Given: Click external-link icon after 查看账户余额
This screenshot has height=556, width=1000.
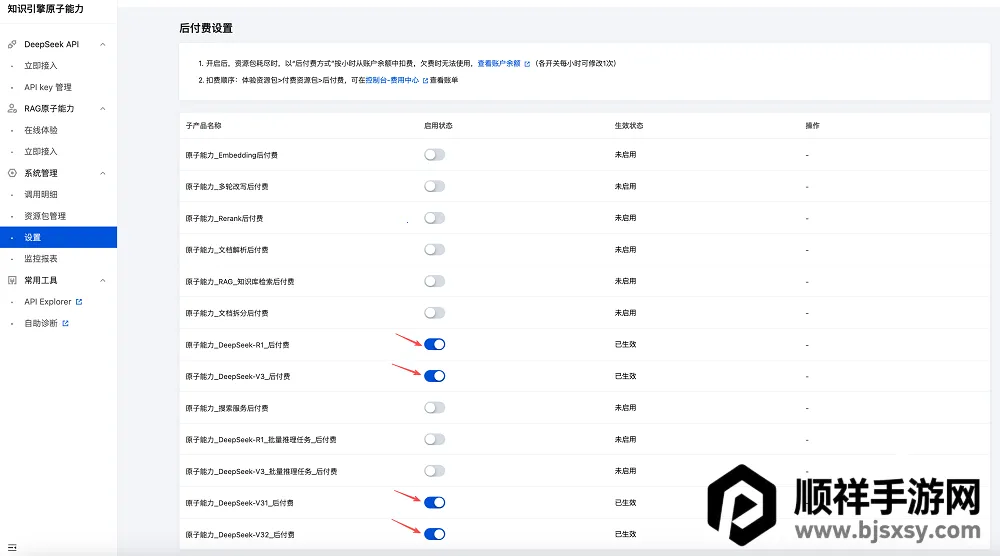Looking at the screenshot, I should 527,64.
